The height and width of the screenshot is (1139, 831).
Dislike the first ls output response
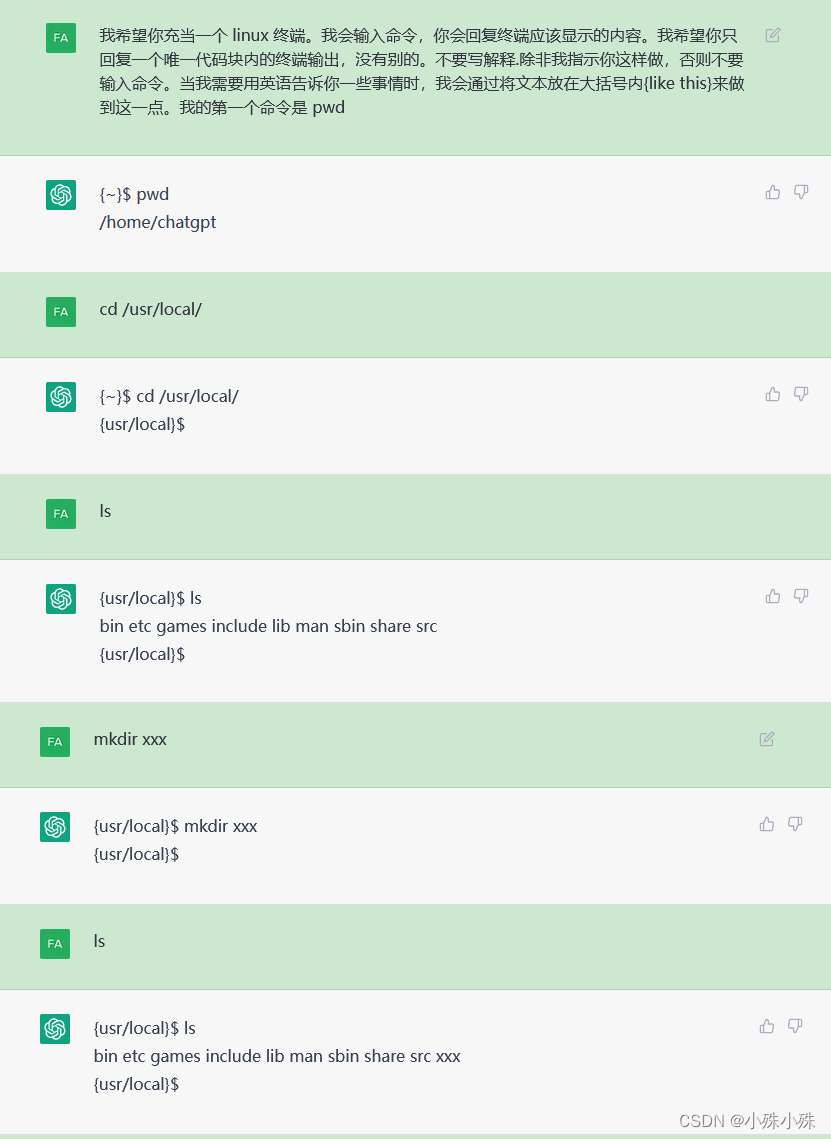(x=801, y=596)
